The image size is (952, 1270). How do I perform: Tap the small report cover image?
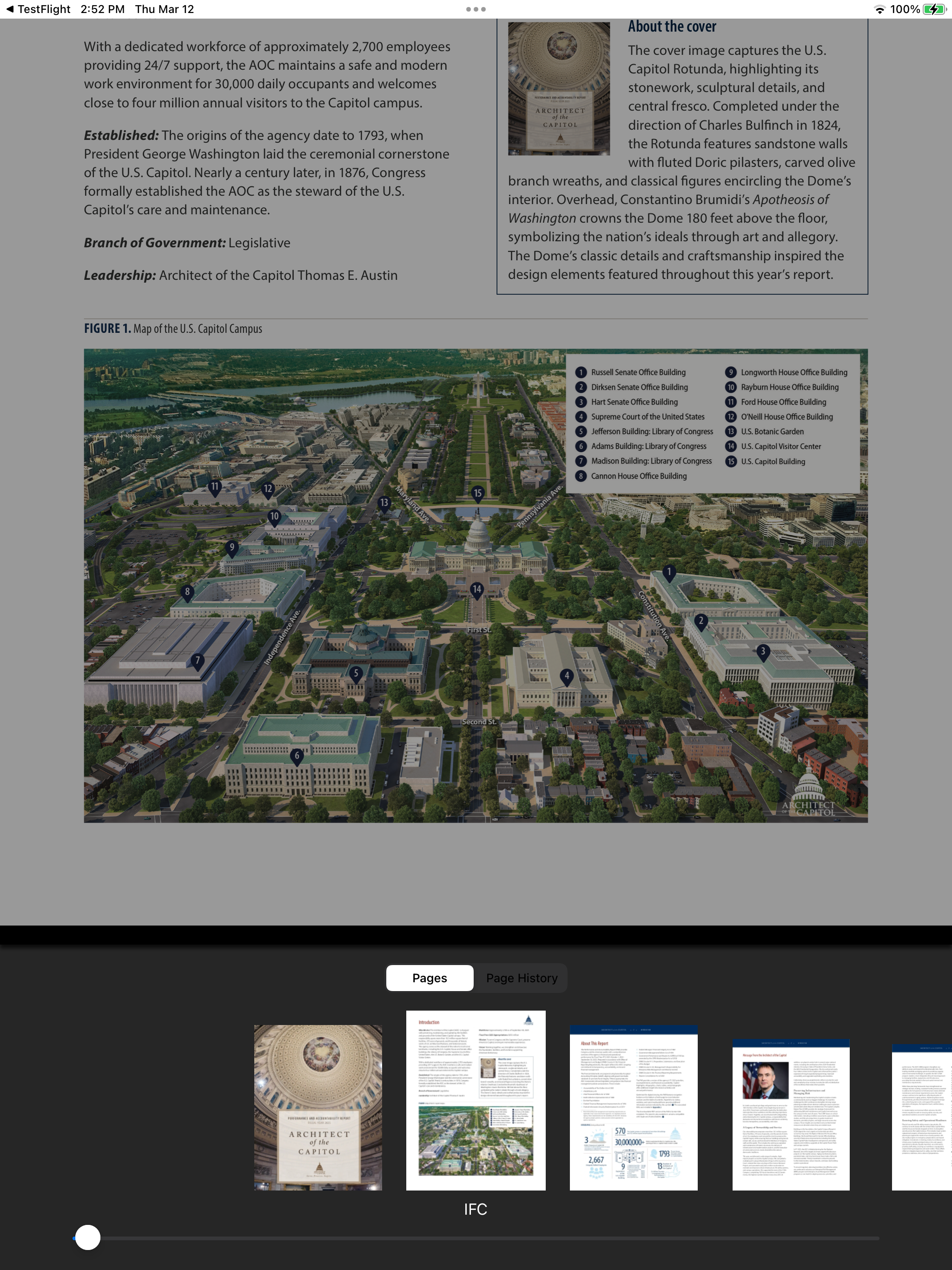point(559,88)
